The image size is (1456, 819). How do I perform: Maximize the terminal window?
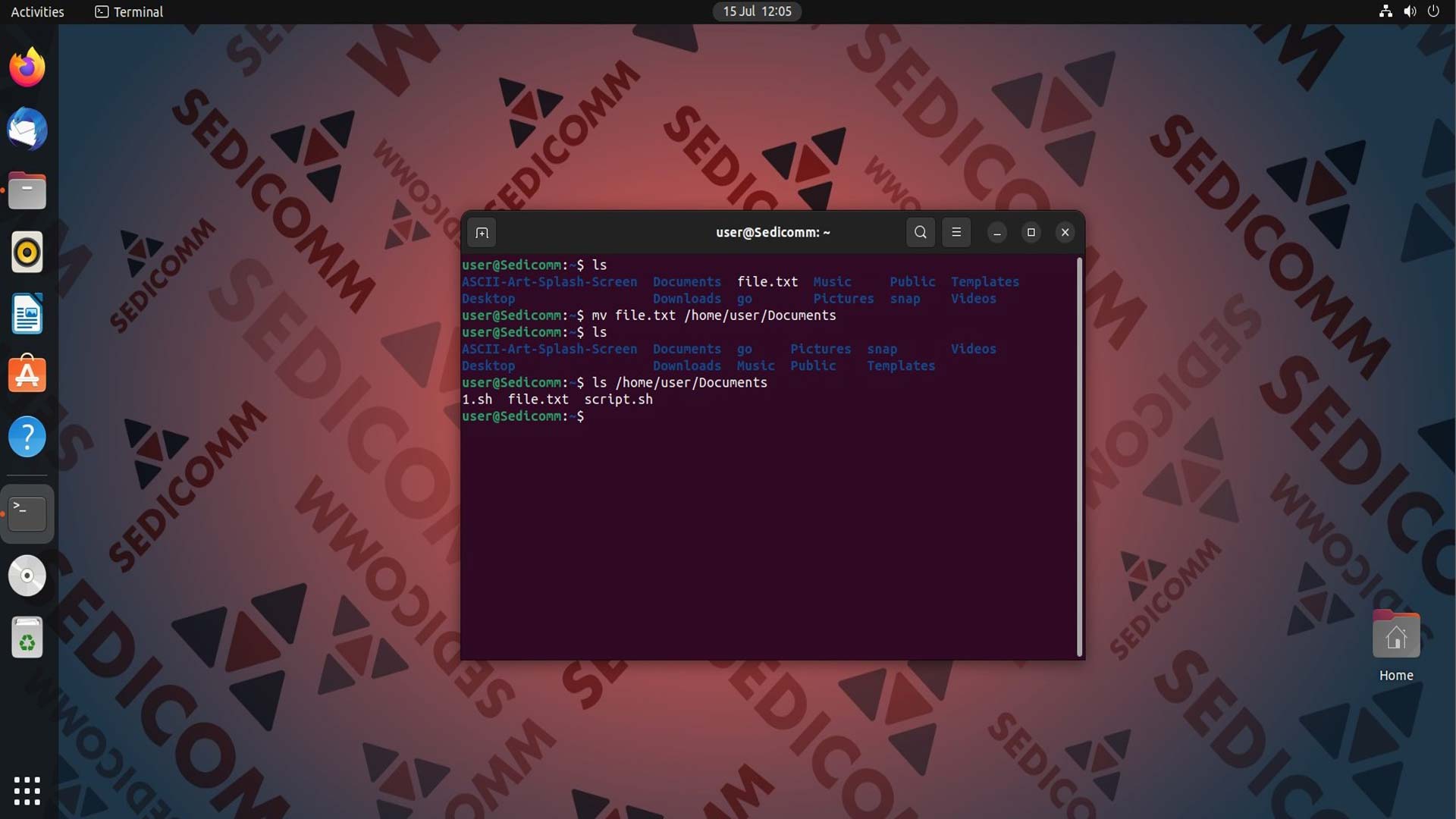(1031, 233)
